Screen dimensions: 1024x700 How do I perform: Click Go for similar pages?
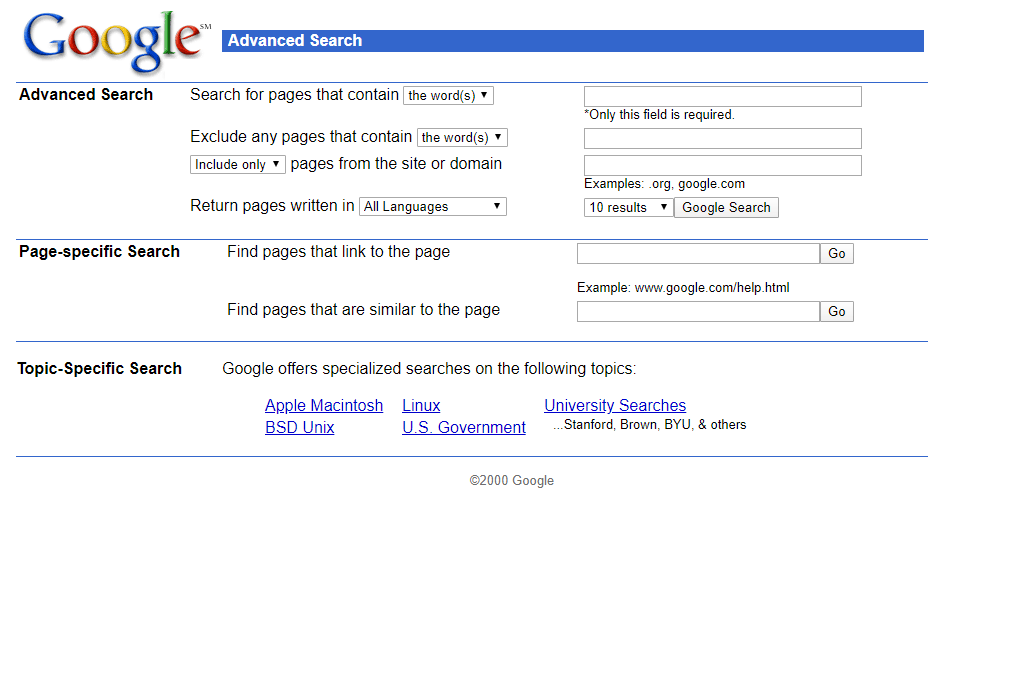[x=837, y=311]
